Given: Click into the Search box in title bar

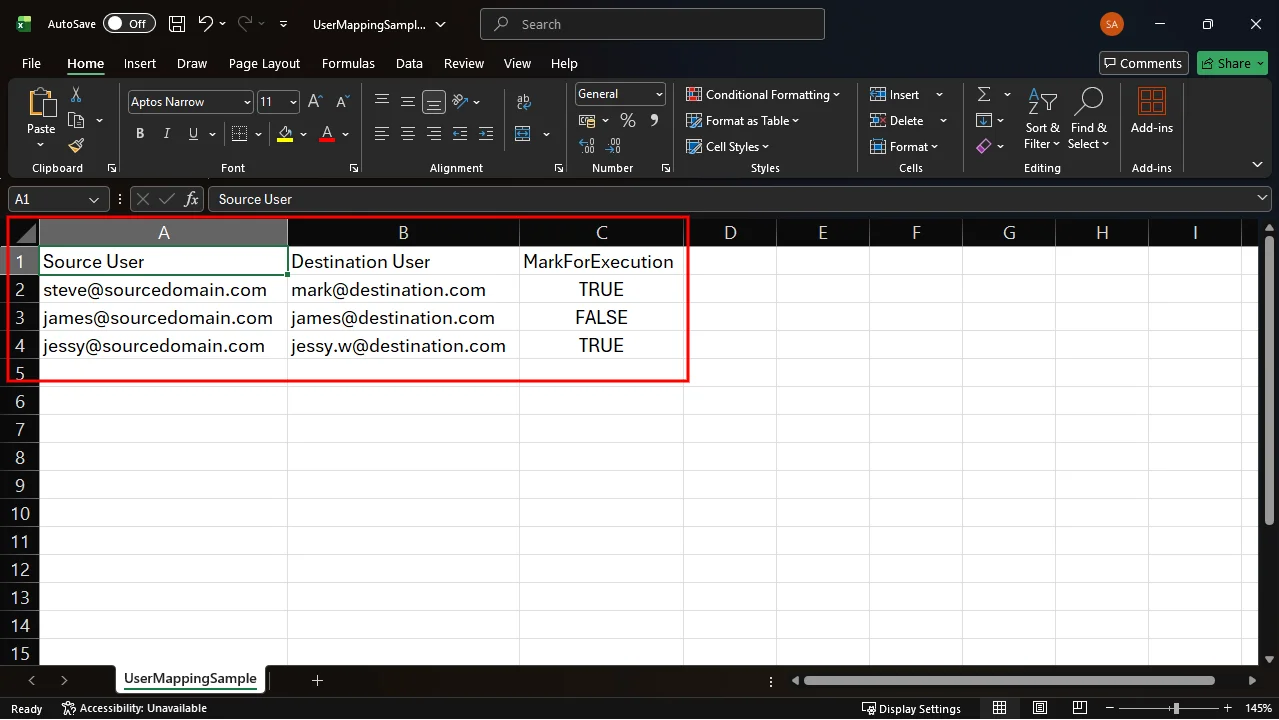Looking at the screenshot, I should (652, 24).
